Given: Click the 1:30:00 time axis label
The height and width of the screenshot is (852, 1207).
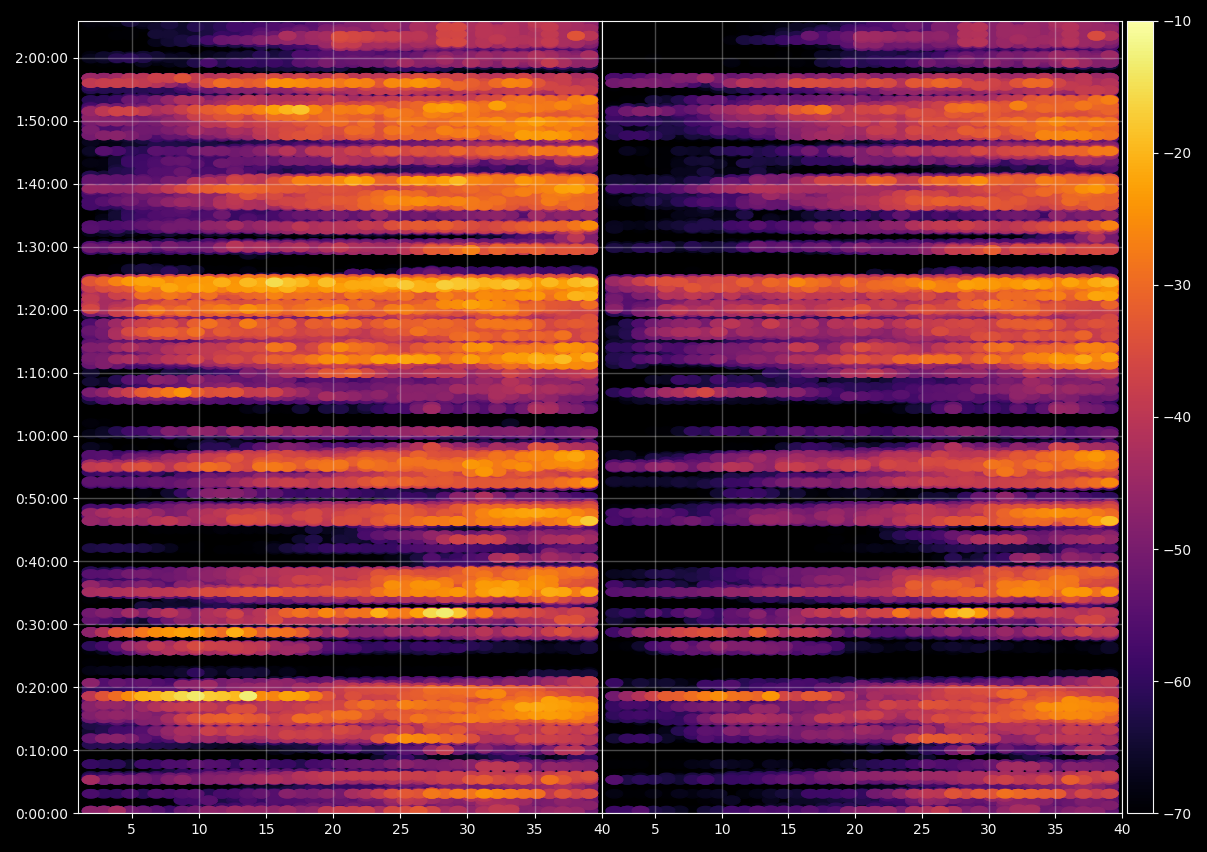Looking at the screenshot, I should (x=41, y=247).
